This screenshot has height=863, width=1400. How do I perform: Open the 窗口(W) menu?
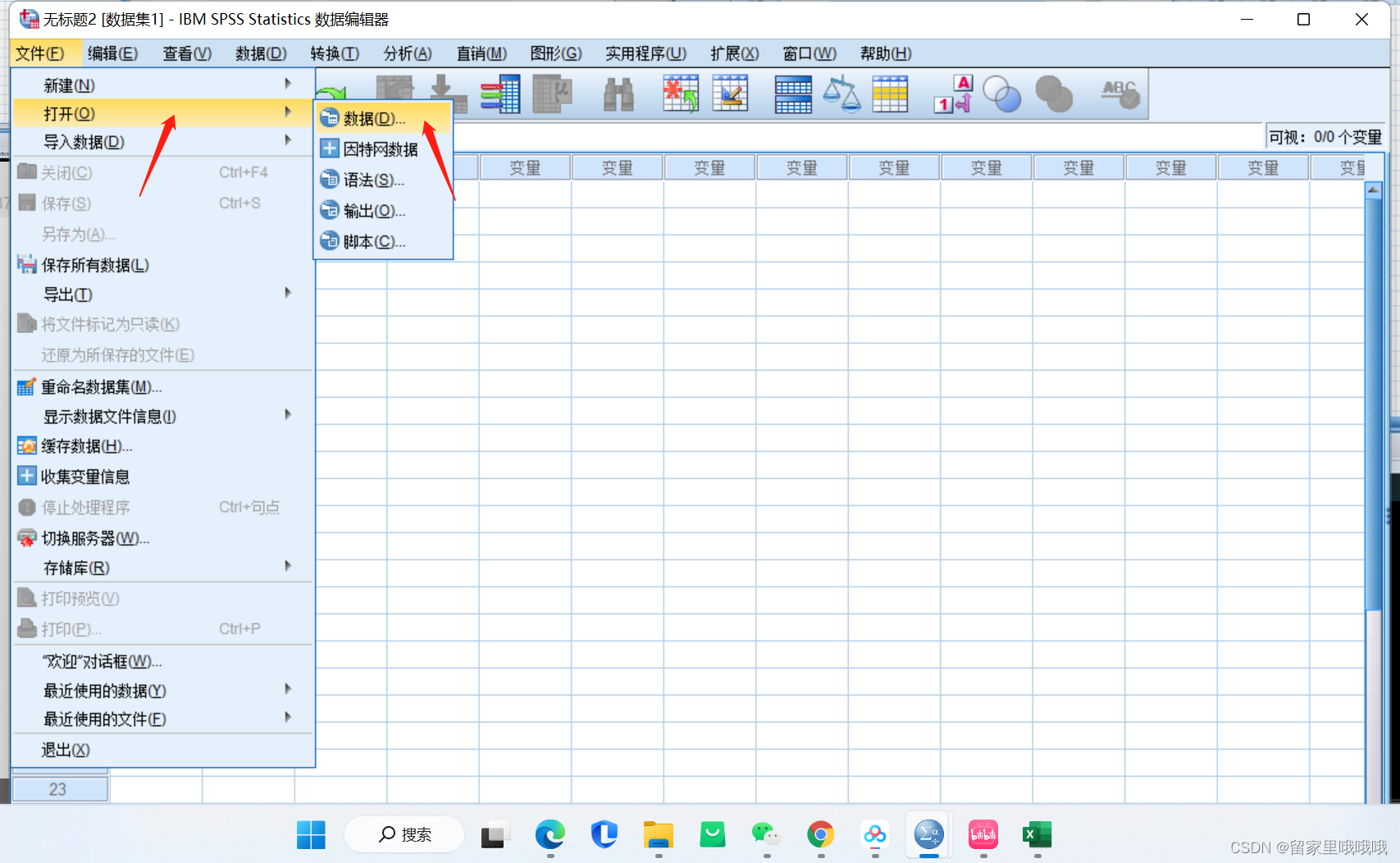[809, 53]
